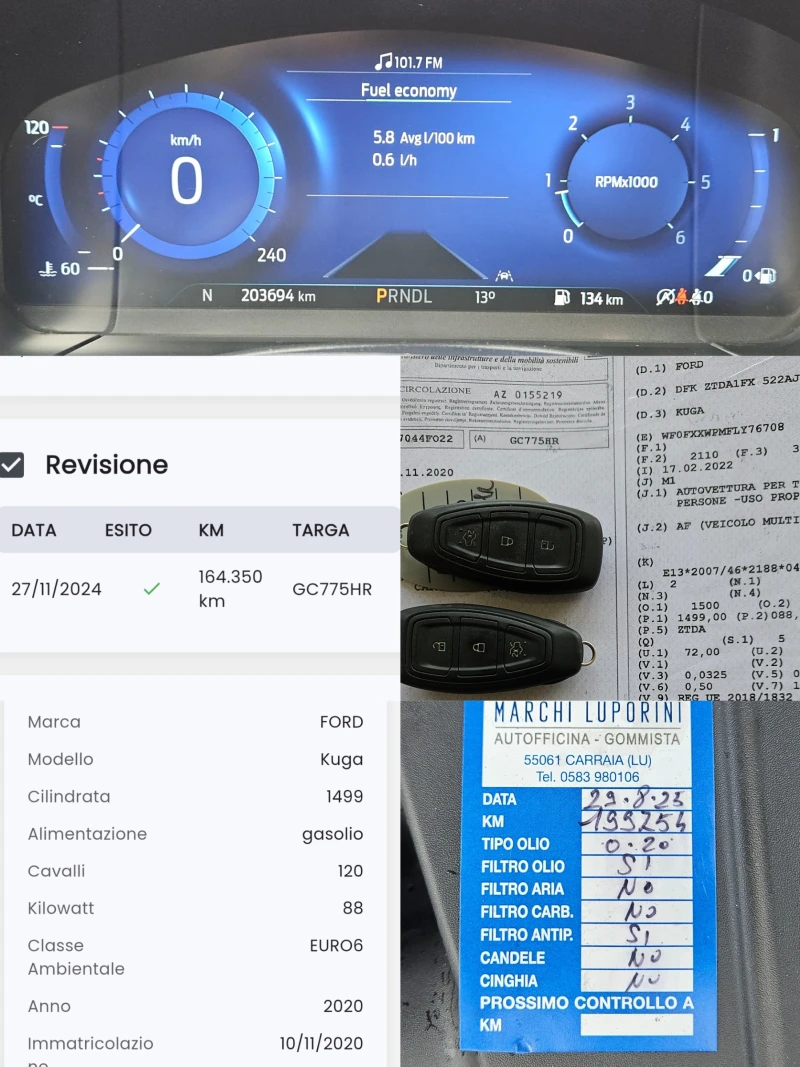Click the fuel pump icon showing 134 km range
Screen dimensions: 800x1067
(x=560, y=296)
